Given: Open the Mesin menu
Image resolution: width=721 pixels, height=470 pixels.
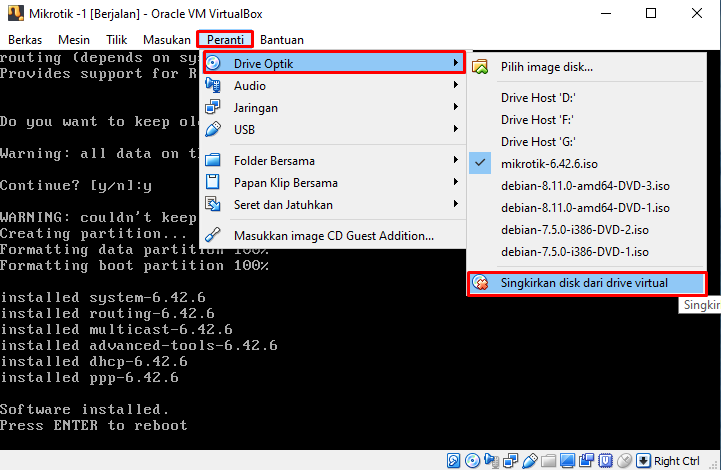Looking at the screenshot, I should [74, 40].
